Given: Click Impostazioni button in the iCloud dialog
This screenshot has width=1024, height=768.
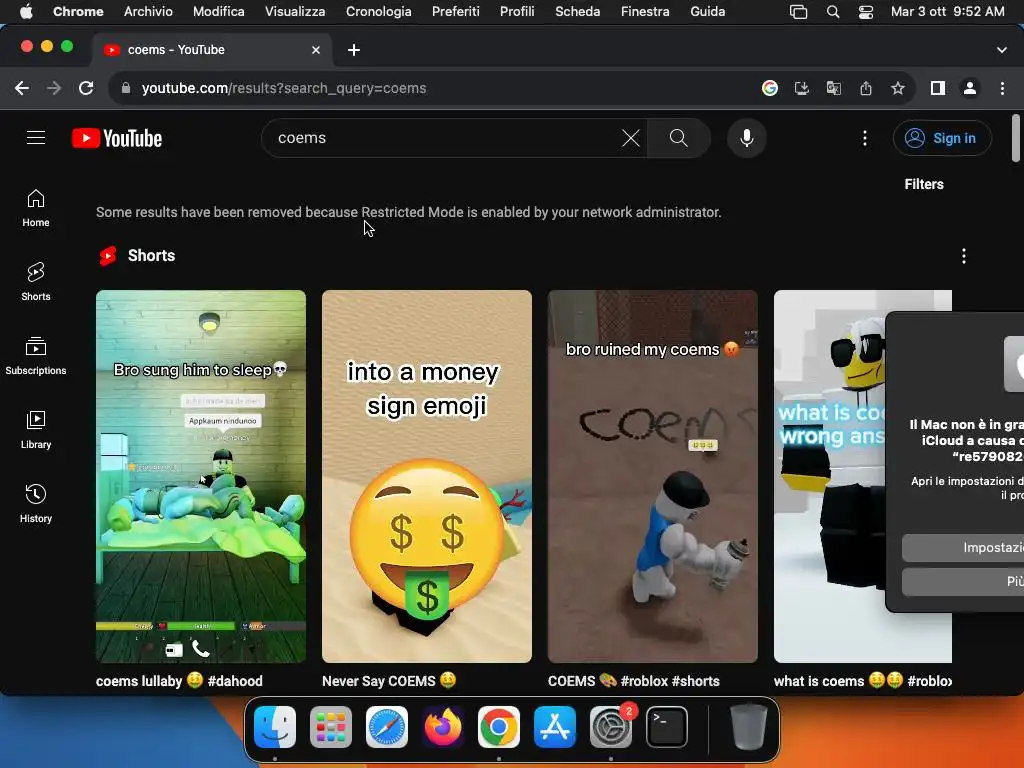Looking at the screenshot, I should (963, 547).
